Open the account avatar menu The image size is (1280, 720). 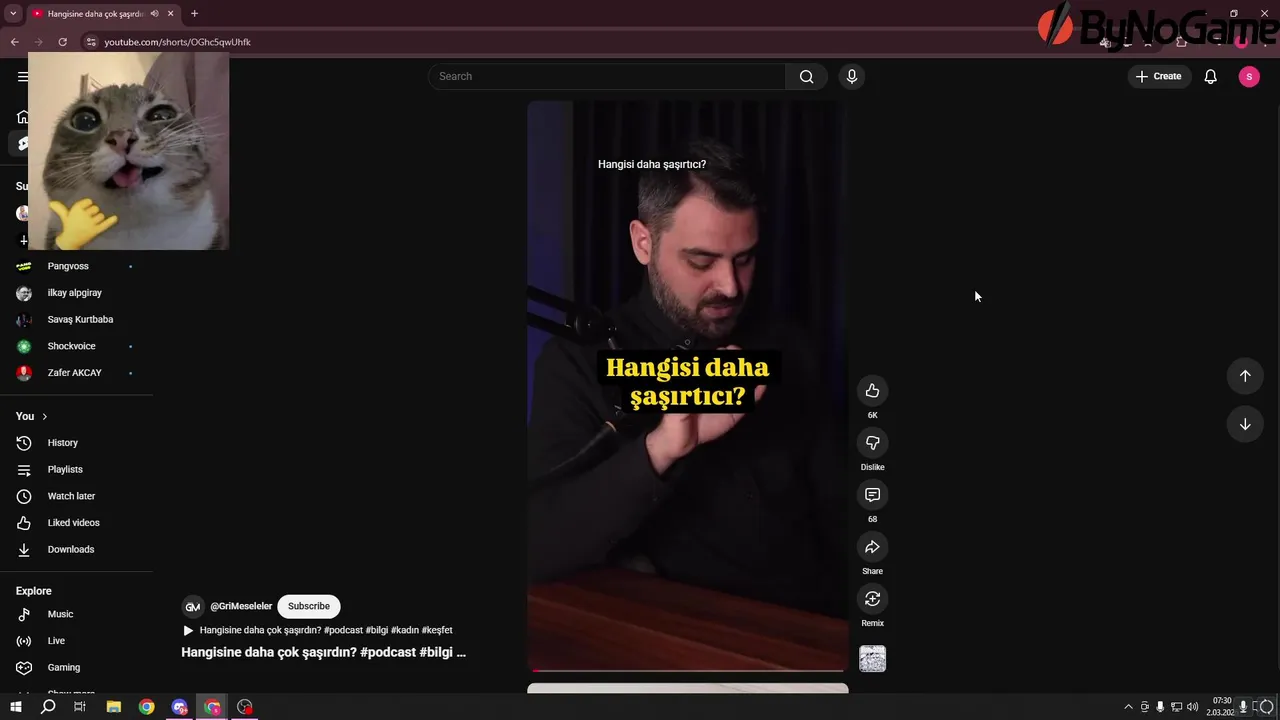click(1249, 76)
